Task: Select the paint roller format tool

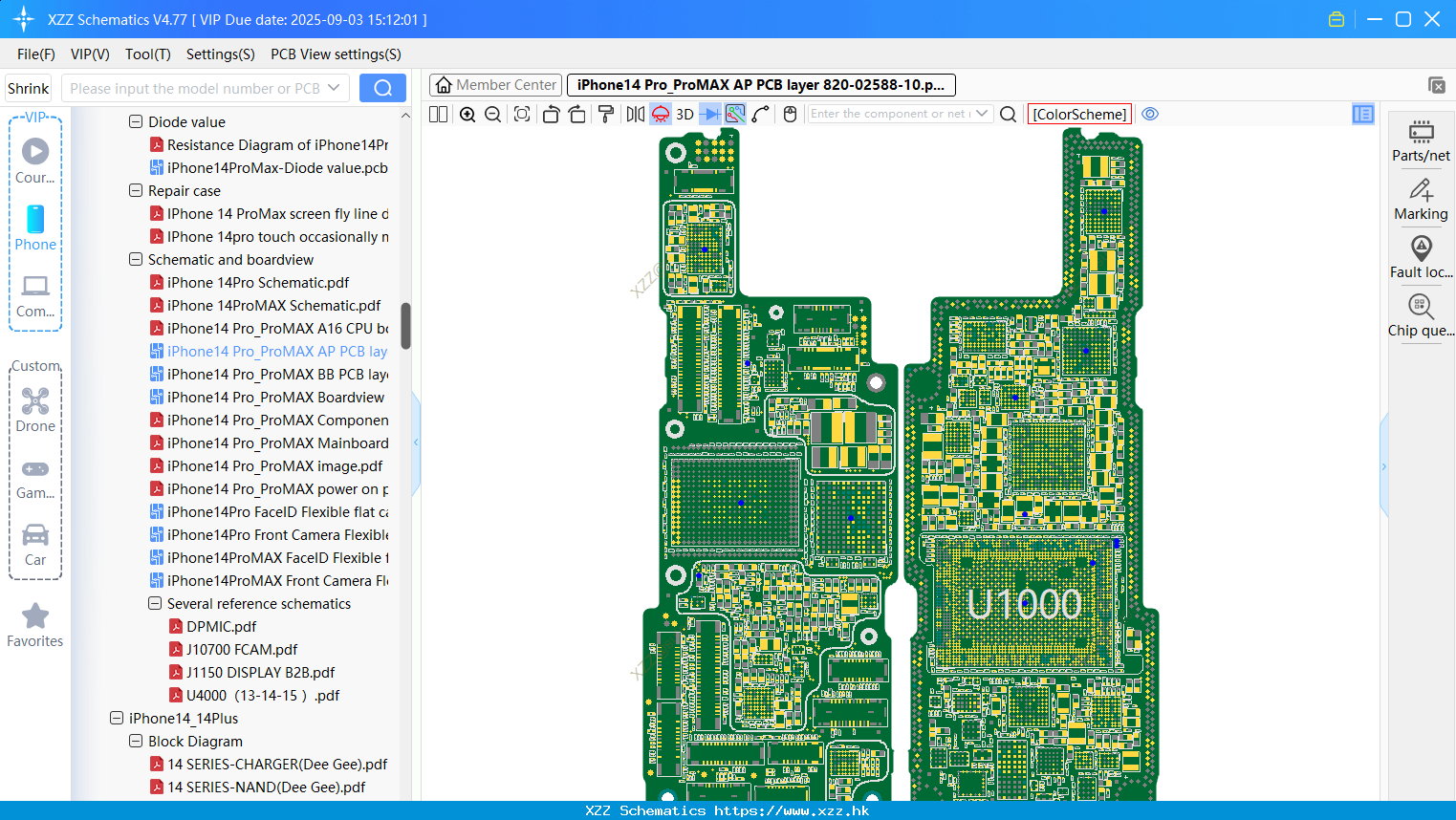Action: pyautogui.click(x=606, y=114)
